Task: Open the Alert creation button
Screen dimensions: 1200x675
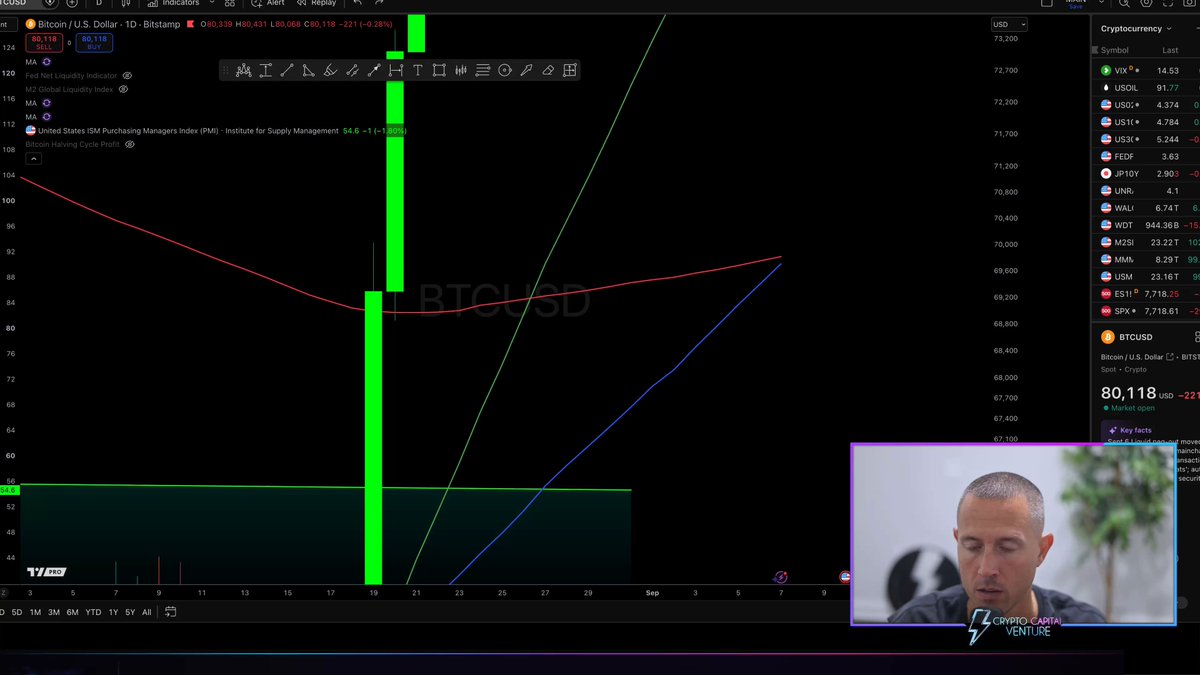Action: point(268,3)
